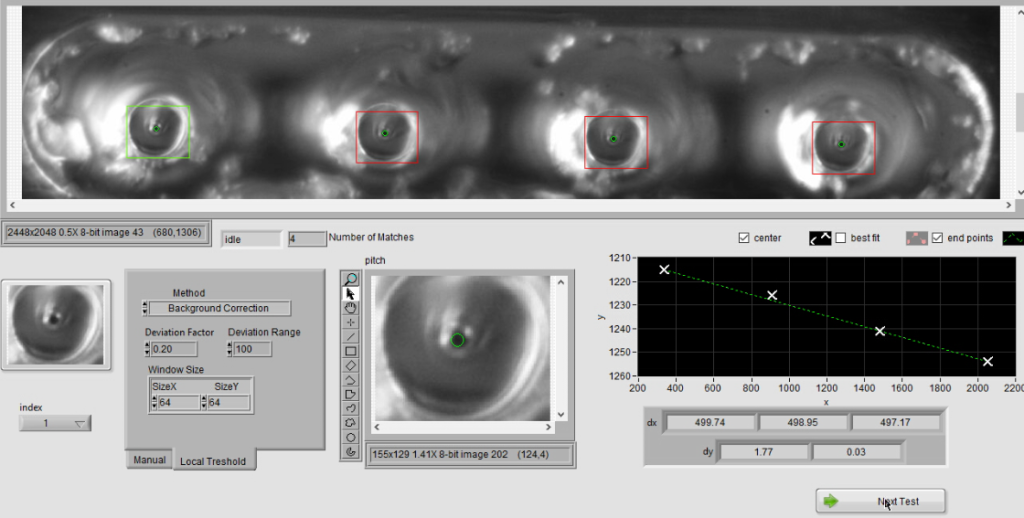Select the Rectangle ROI tool
Viewport: 1024px width, 518px height.
[x=351, y=351]
